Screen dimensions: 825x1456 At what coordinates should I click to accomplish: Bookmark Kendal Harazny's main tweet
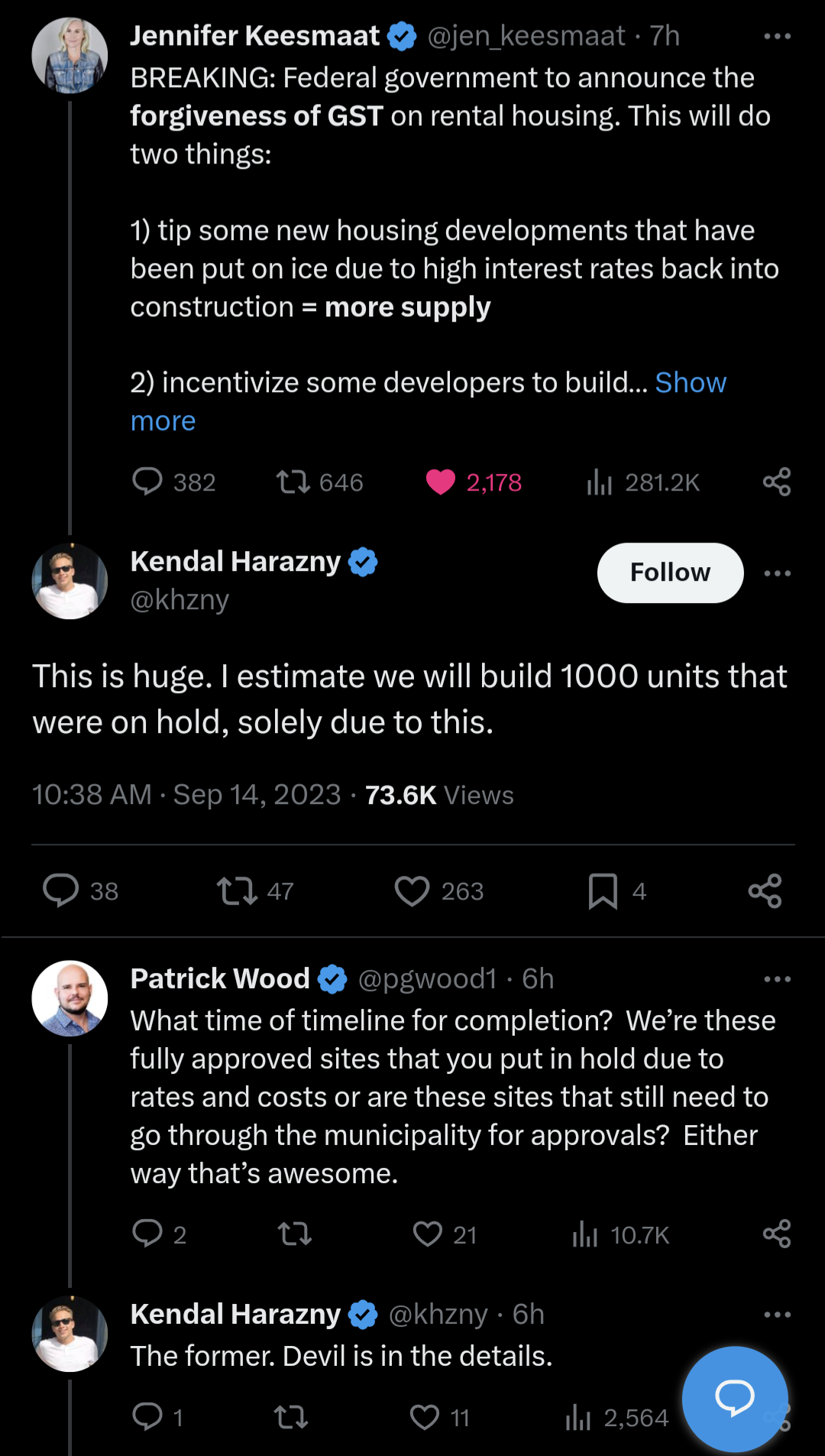(x=603, y=891)
